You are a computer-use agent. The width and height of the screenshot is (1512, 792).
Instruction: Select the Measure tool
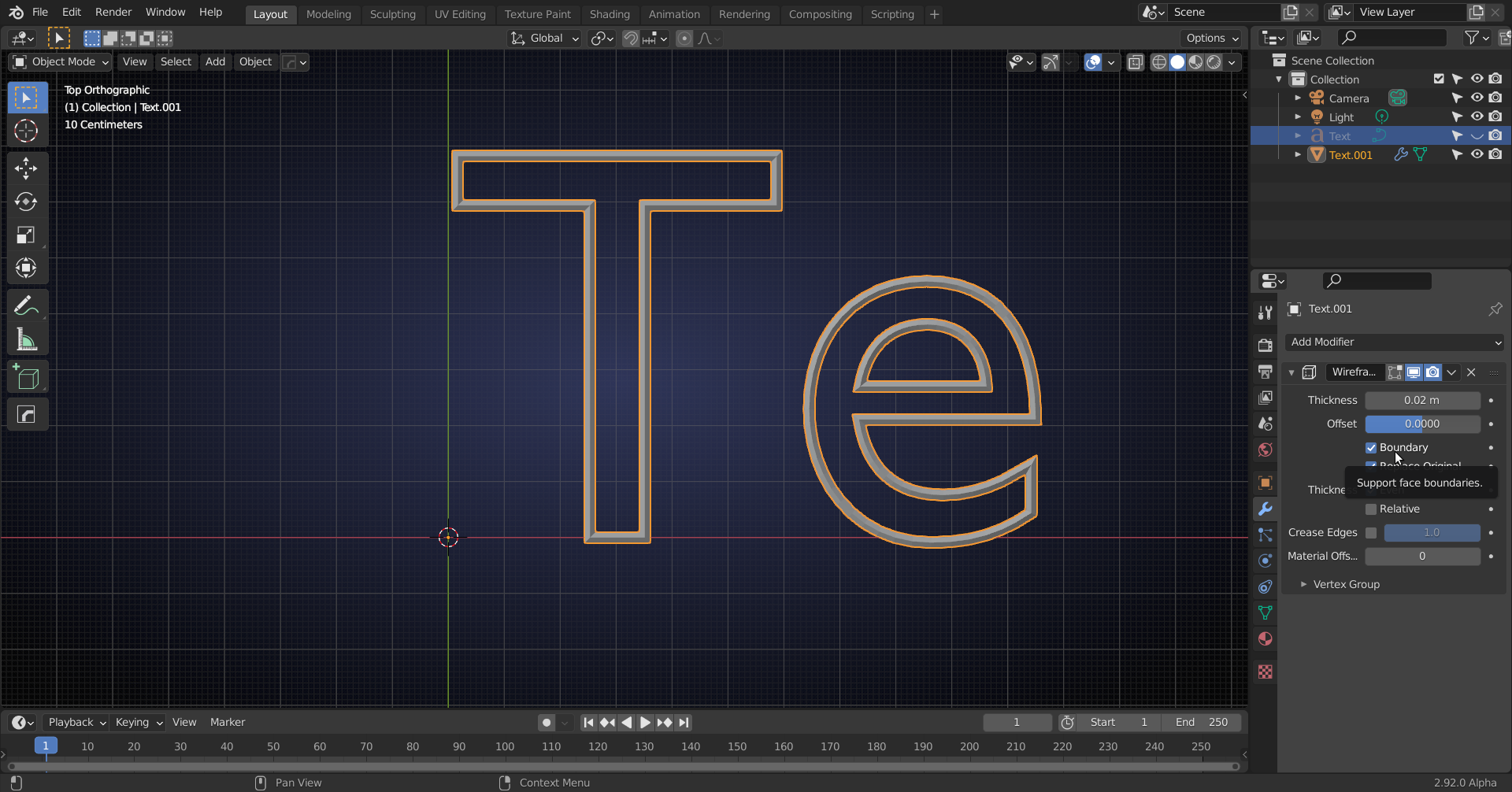click(26, 340)
